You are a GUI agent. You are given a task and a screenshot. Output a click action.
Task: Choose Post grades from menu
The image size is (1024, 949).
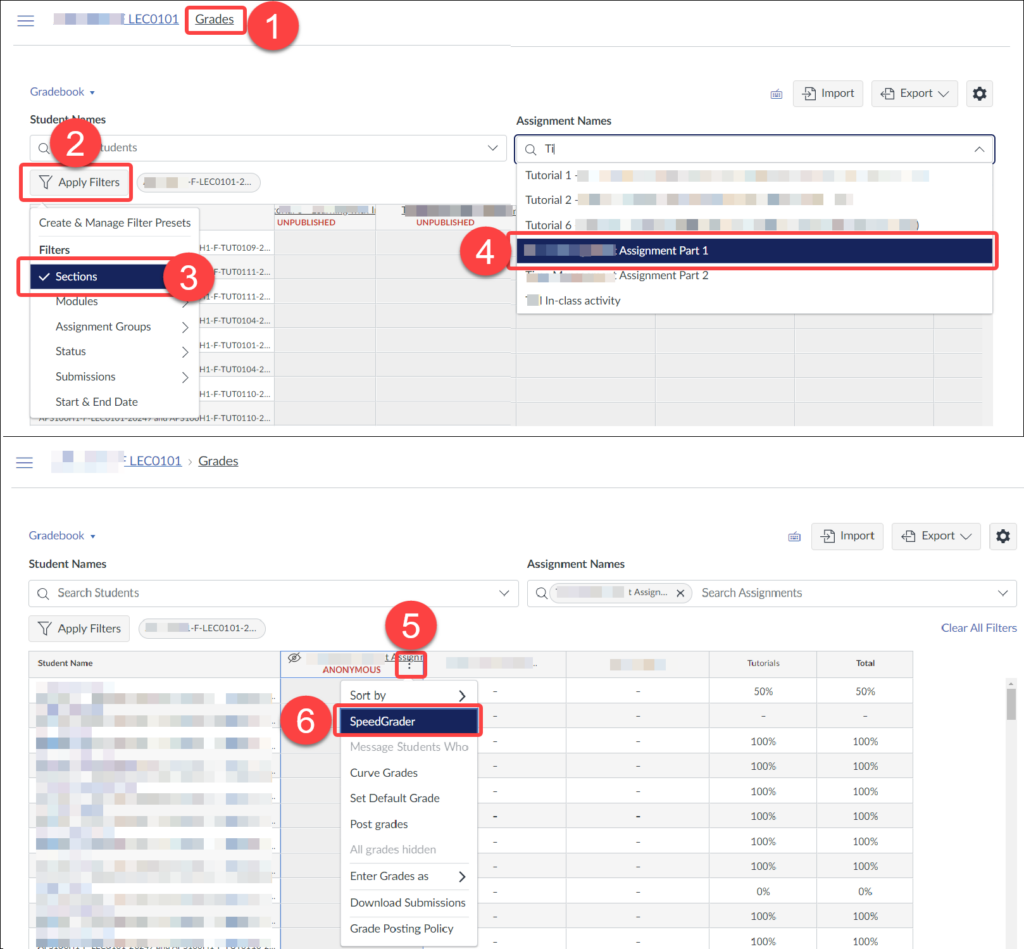point(409,824)
